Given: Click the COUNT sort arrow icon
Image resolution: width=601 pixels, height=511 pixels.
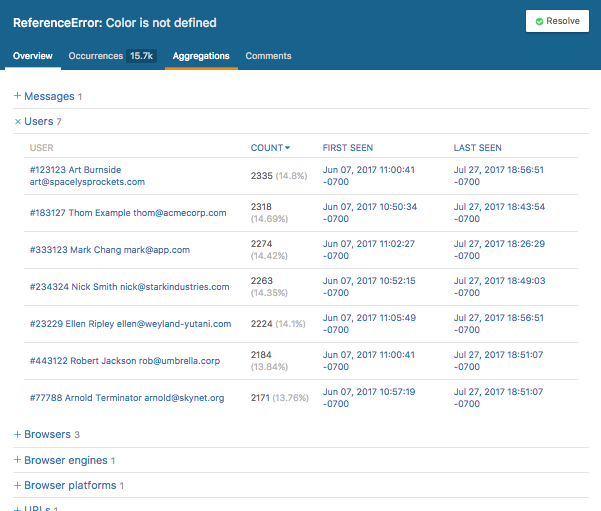Looking at the screenshot, I should pyautogui.click(x=287, y=148).
